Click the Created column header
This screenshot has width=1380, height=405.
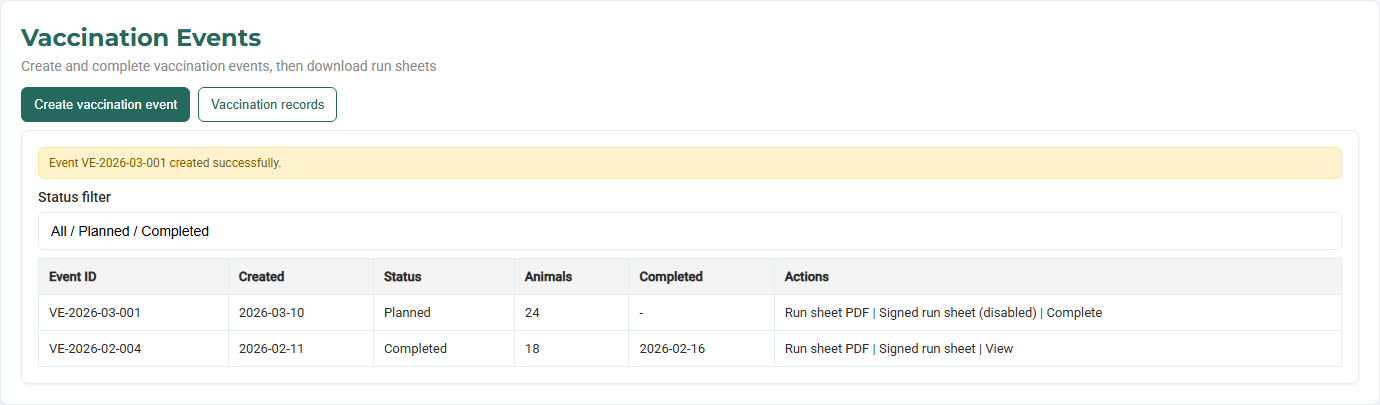click(261, 277)
